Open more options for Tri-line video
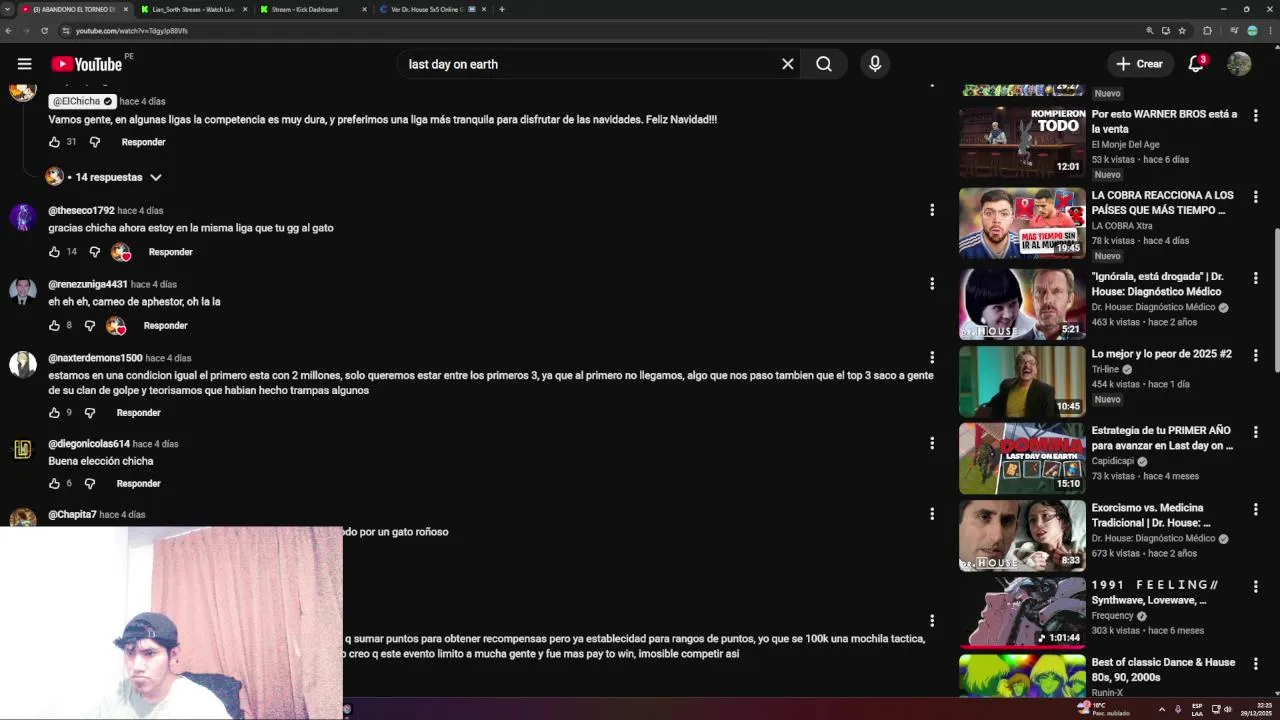This screenshot has height=720, width=1280. point(1256,356)
